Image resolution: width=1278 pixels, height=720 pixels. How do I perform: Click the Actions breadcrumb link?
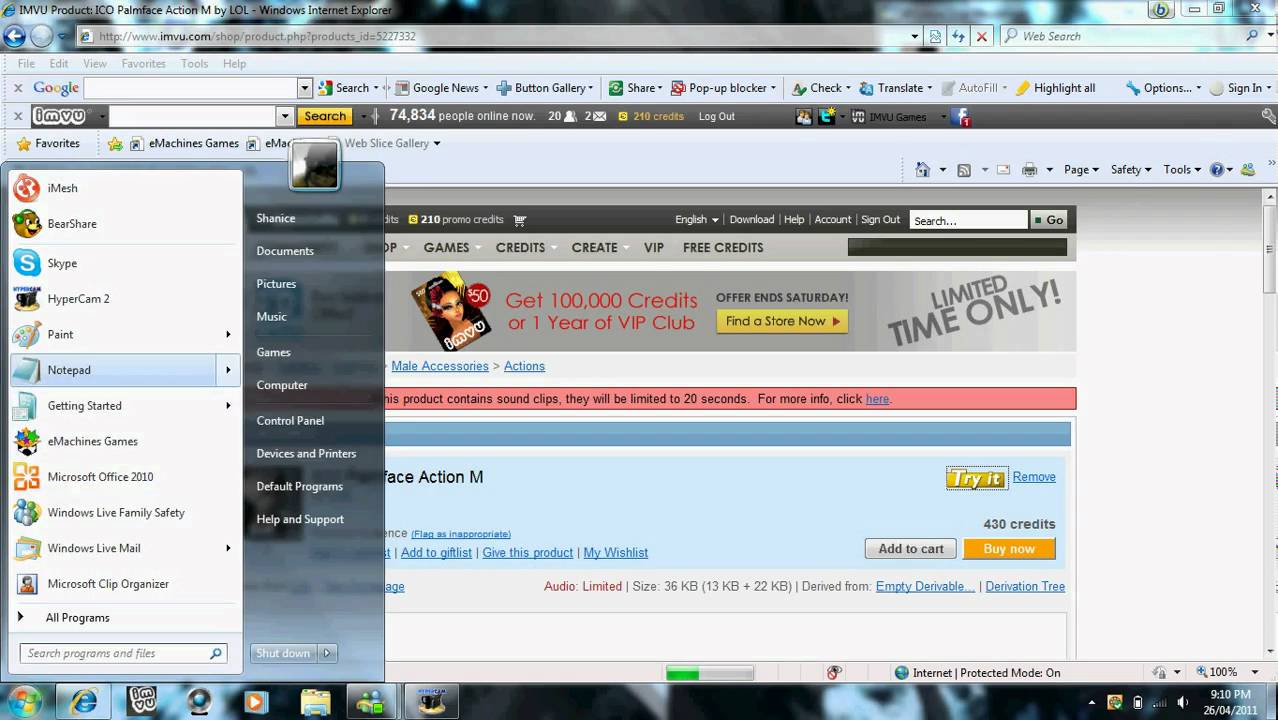click(x=524, y=366)
